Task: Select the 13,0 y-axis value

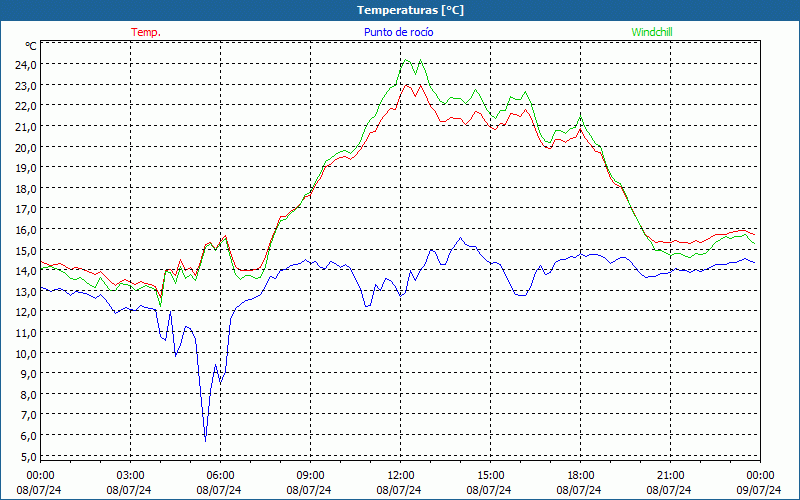Action: pos(26,292)
